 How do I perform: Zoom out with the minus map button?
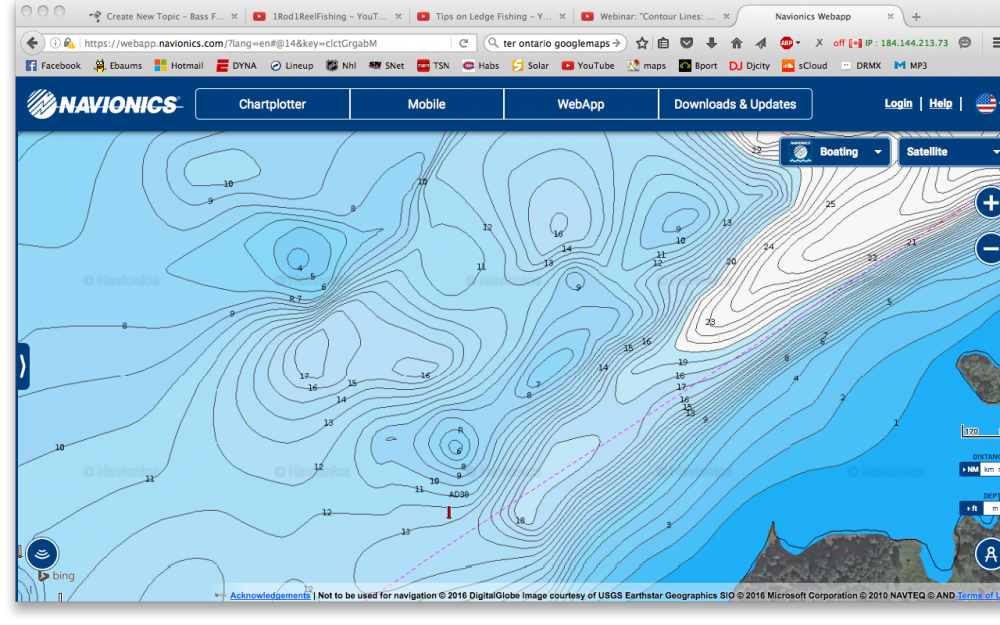(989, 248)
